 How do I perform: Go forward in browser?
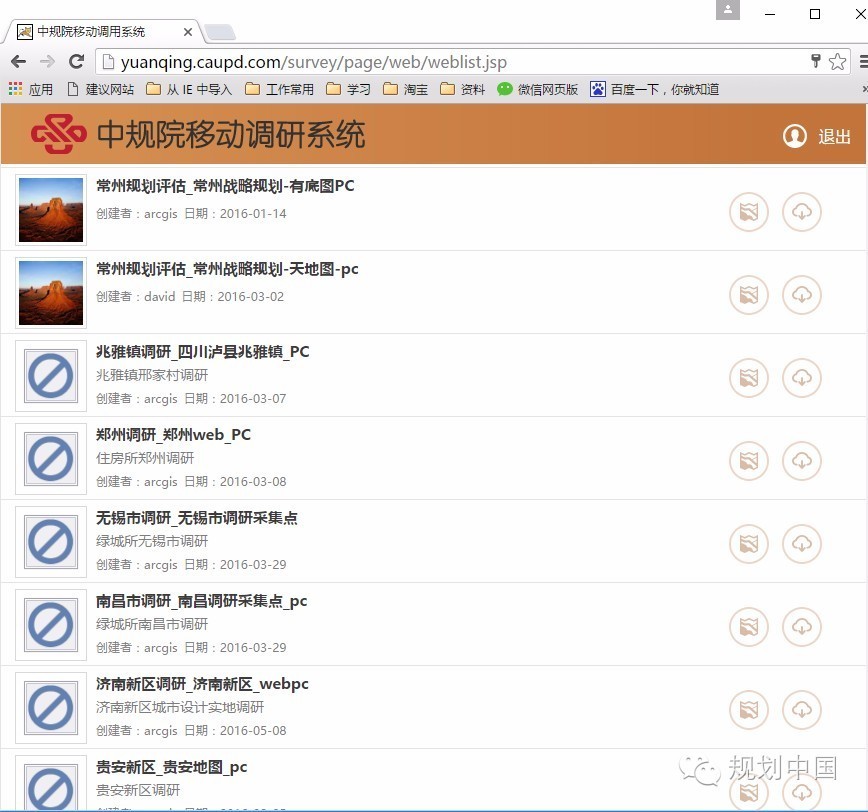tap(48, 61)
